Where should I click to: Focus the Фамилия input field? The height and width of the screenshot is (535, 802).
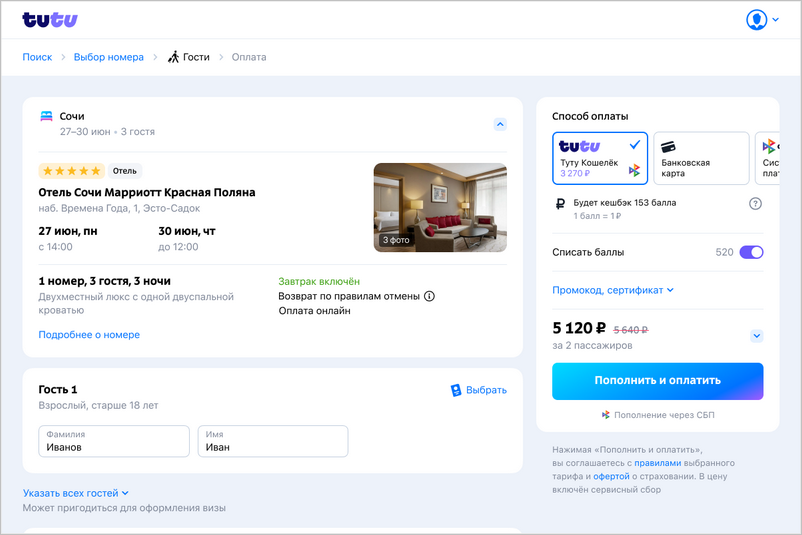coord(114,441)
